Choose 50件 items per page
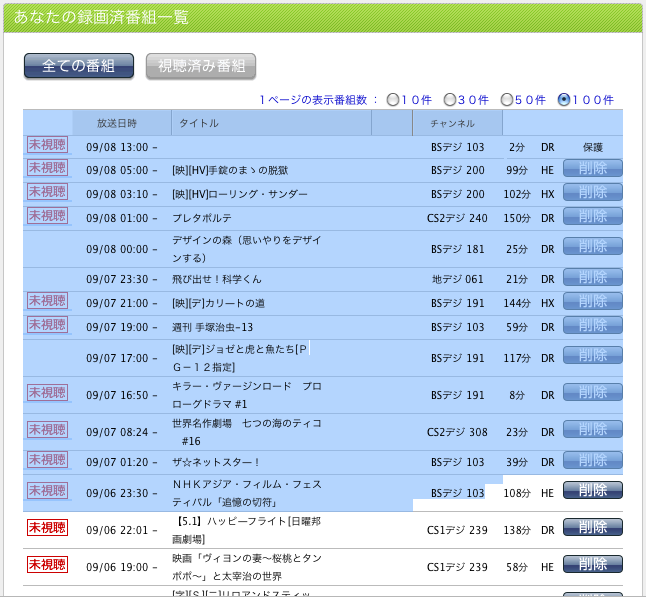 (507, 100)
